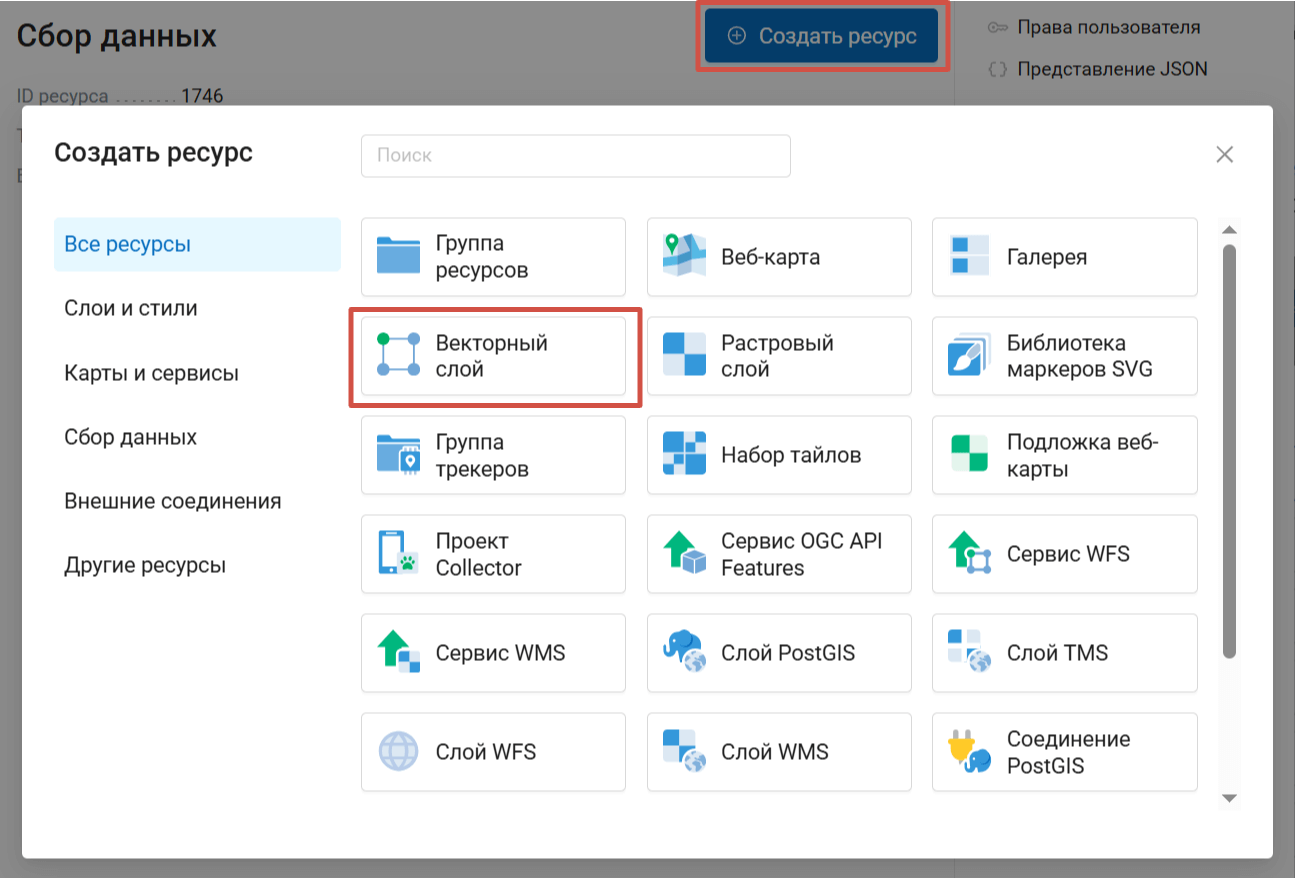This screenshot has height=878, width=1295.
Task: Select 'Внешние соединения' in sidebar
Action: pyautogui.click(x=172, y=501)
